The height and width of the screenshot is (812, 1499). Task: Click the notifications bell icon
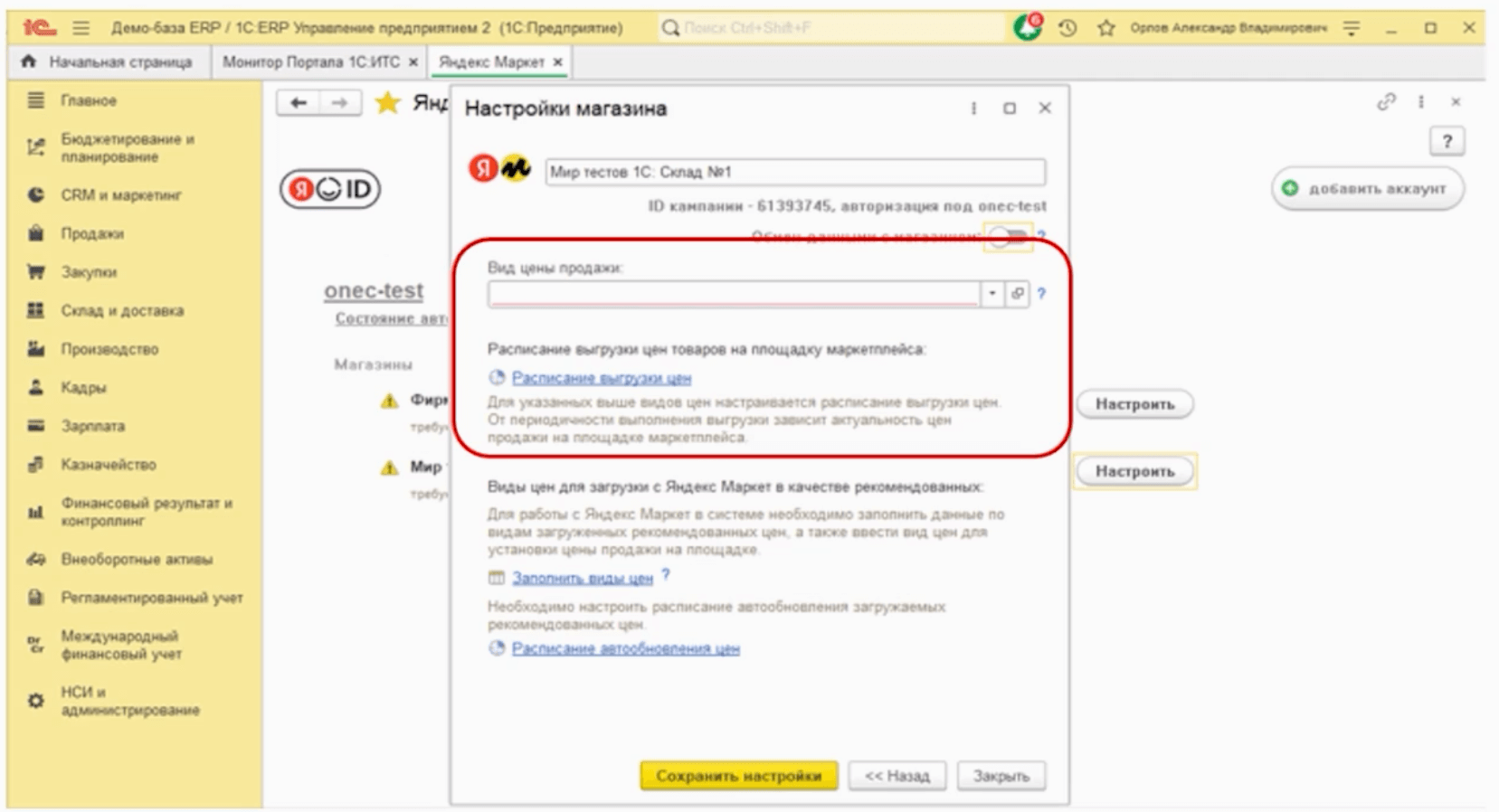(x=1028, y=27)
